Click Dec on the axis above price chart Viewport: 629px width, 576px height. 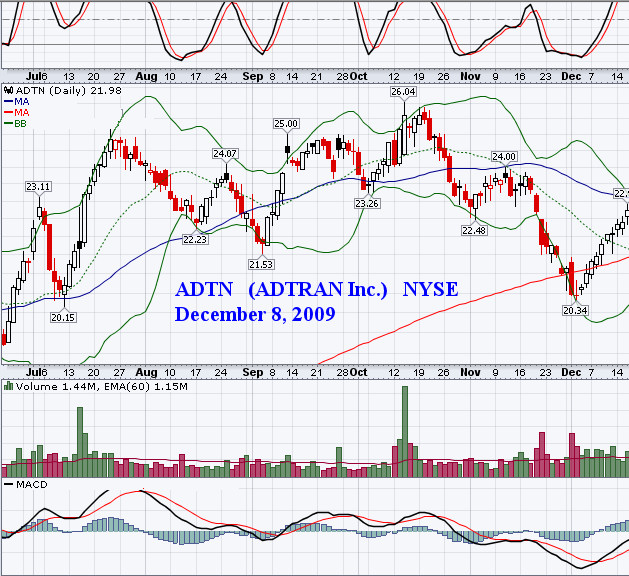click(571, 76)
